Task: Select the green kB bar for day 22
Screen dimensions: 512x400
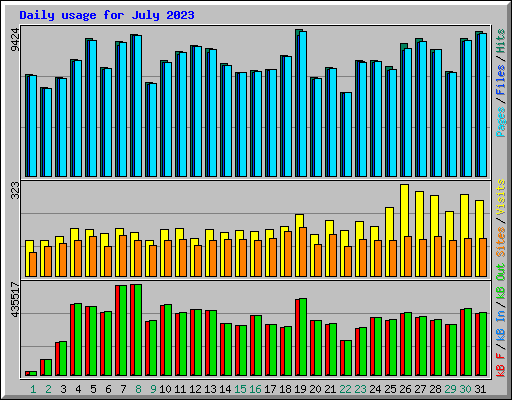Action: point(348,358)
